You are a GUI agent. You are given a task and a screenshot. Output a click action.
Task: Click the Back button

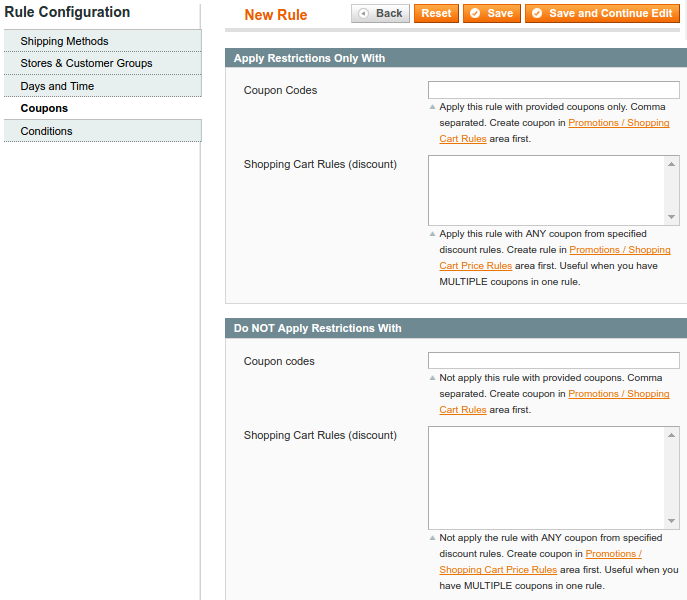(x=380, y=13)
